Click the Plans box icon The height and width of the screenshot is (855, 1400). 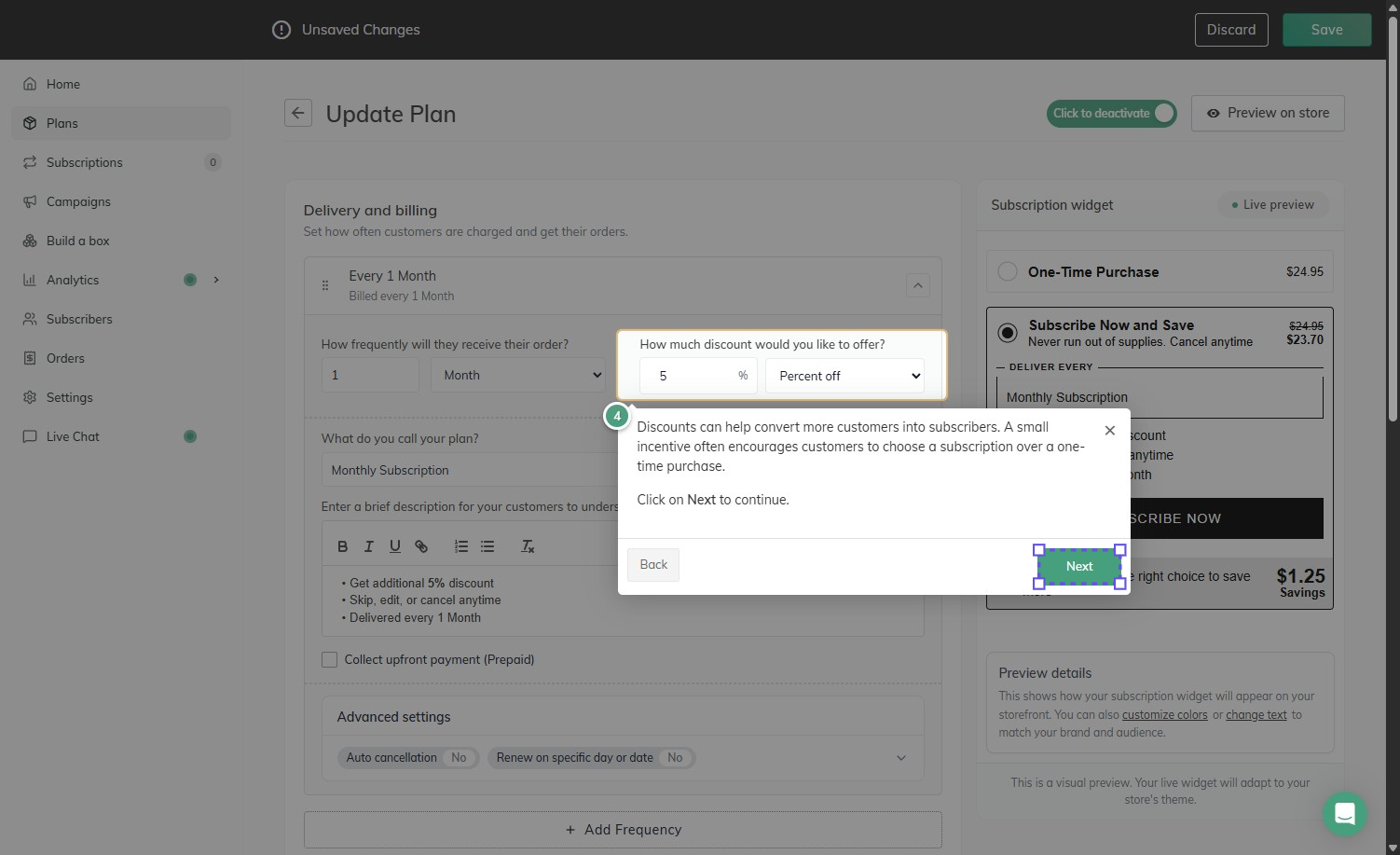[x=30, y=123]
